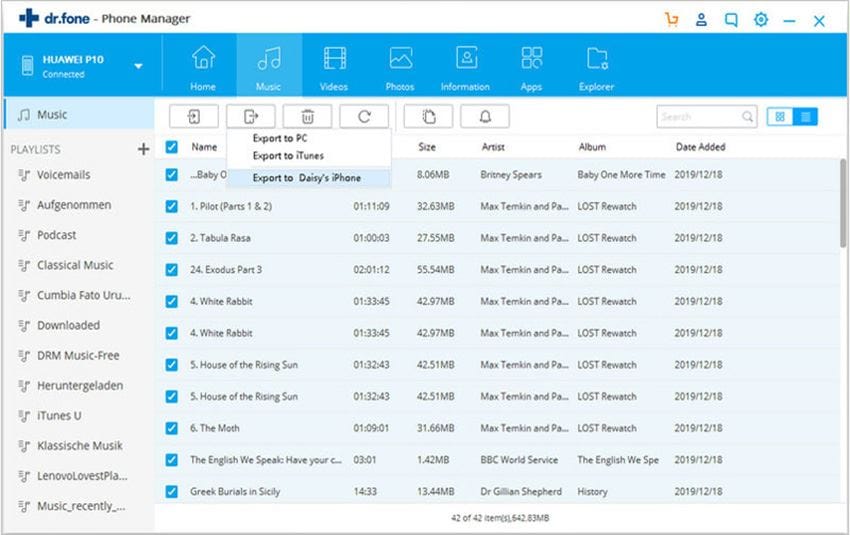Viewport: 850px width, 535px height.
Task: Switch to the Information tab
Action: point(465,68)
